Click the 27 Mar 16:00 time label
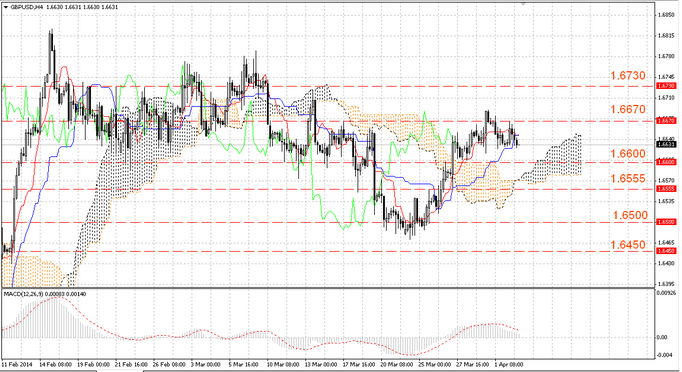Image resolution: width=682 pixels, height=372 pixels. click(x=472, y=364)
